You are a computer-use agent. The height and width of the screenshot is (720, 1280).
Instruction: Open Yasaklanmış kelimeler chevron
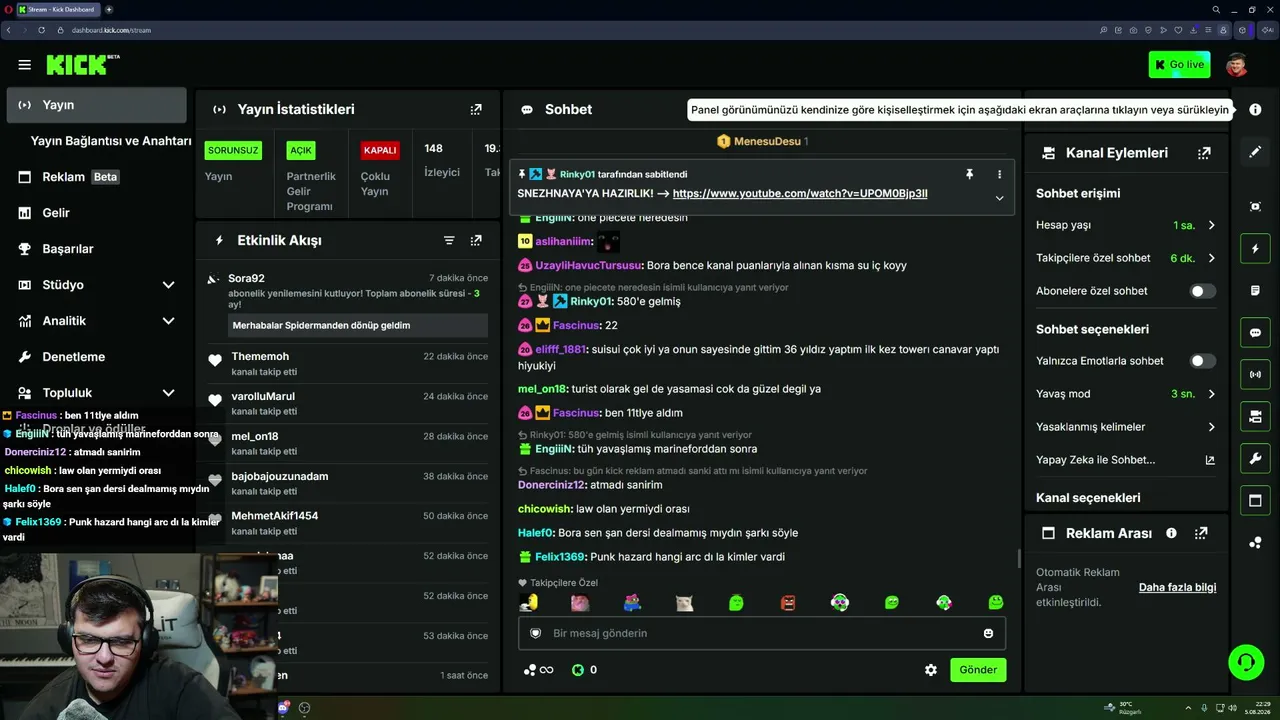click(1211, 427)
